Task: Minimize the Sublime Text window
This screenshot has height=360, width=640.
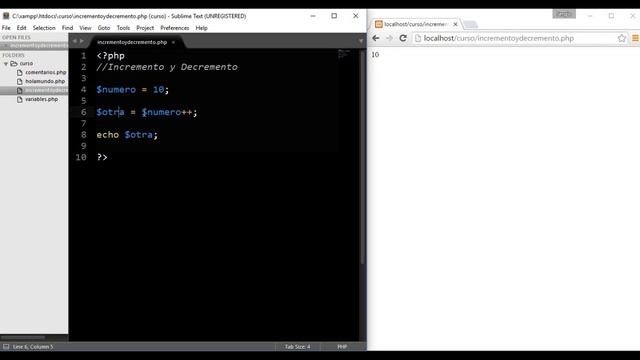Action: pos(313,16)
